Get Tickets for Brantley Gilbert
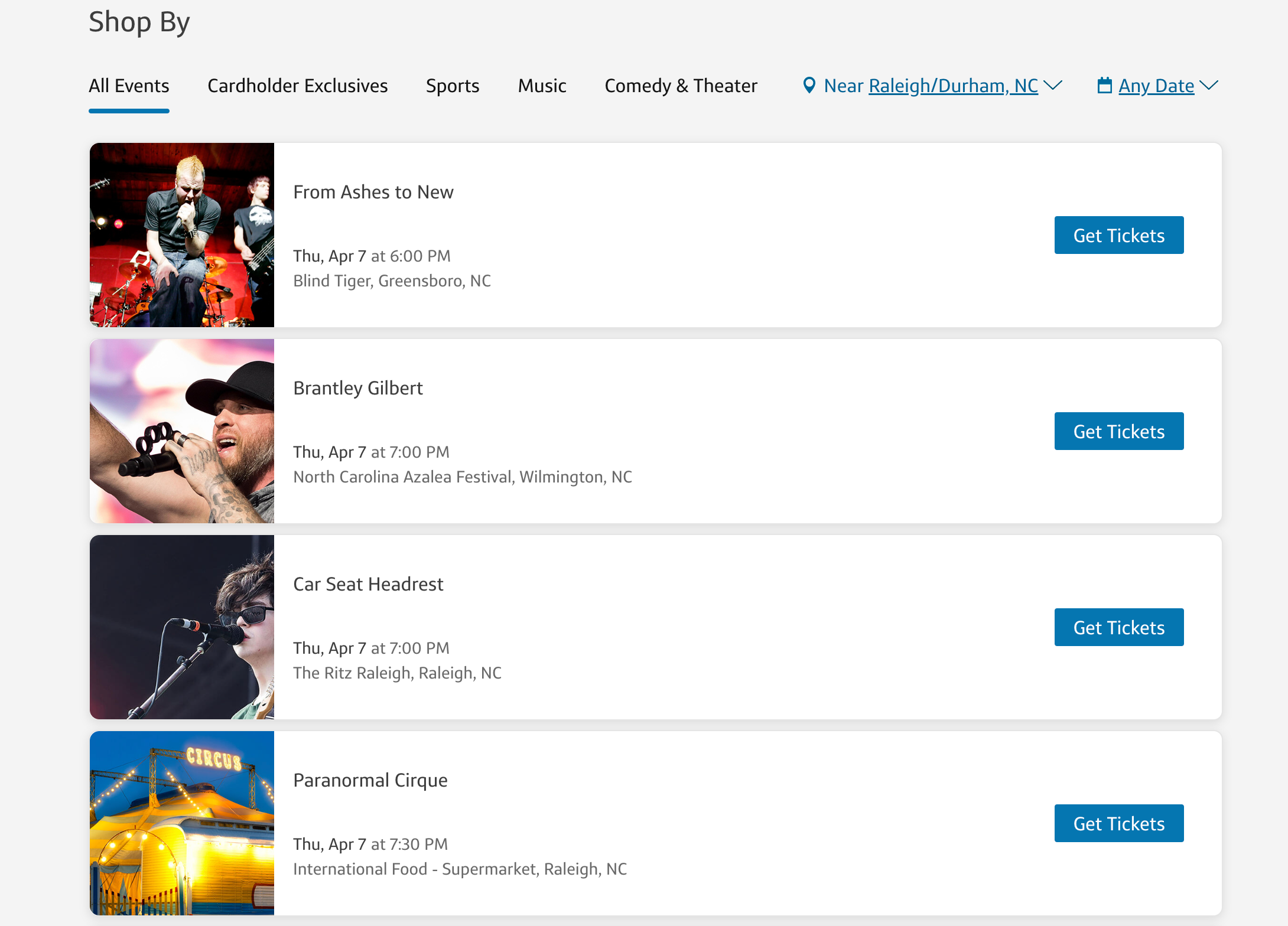1288x926 pixels. [1118, 431]
